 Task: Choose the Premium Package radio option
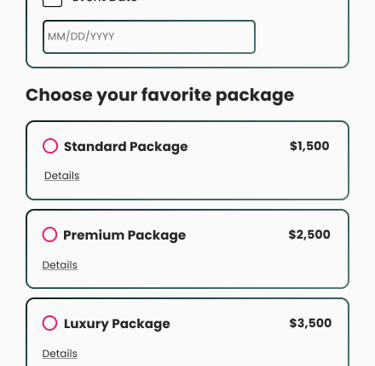point(50,234)
